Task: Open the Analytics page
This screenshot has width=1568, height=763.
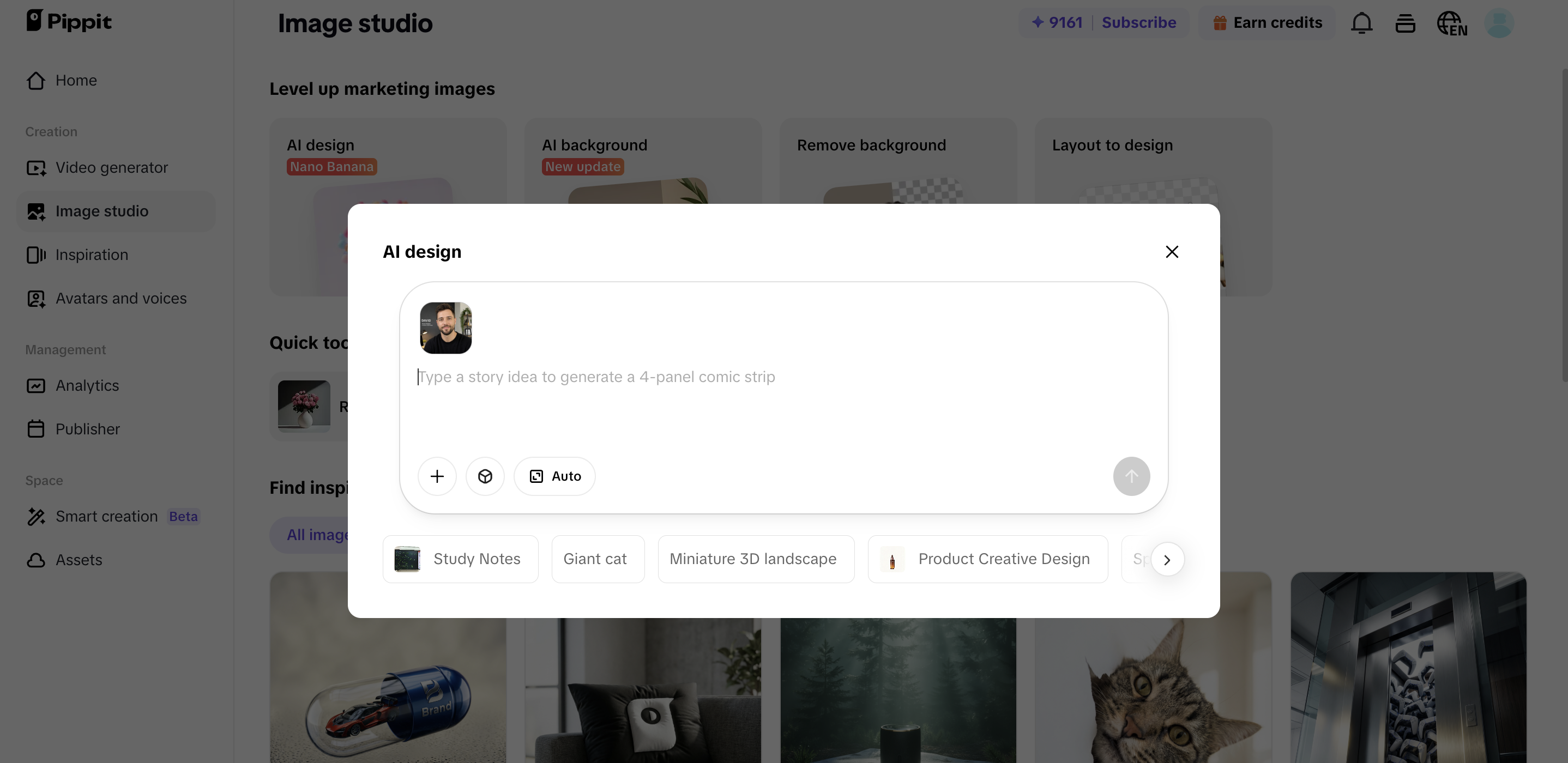Action: coord(116,386)
